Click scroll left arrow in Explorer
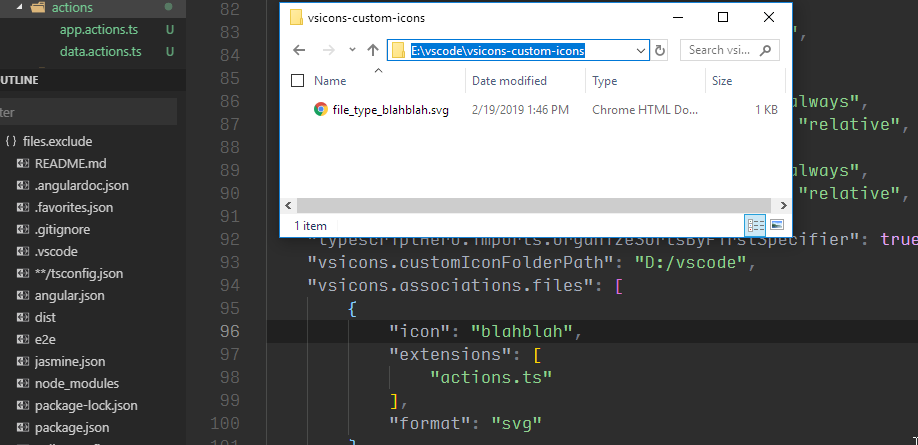Screen dimensions: 918x445 click(288, 206)
